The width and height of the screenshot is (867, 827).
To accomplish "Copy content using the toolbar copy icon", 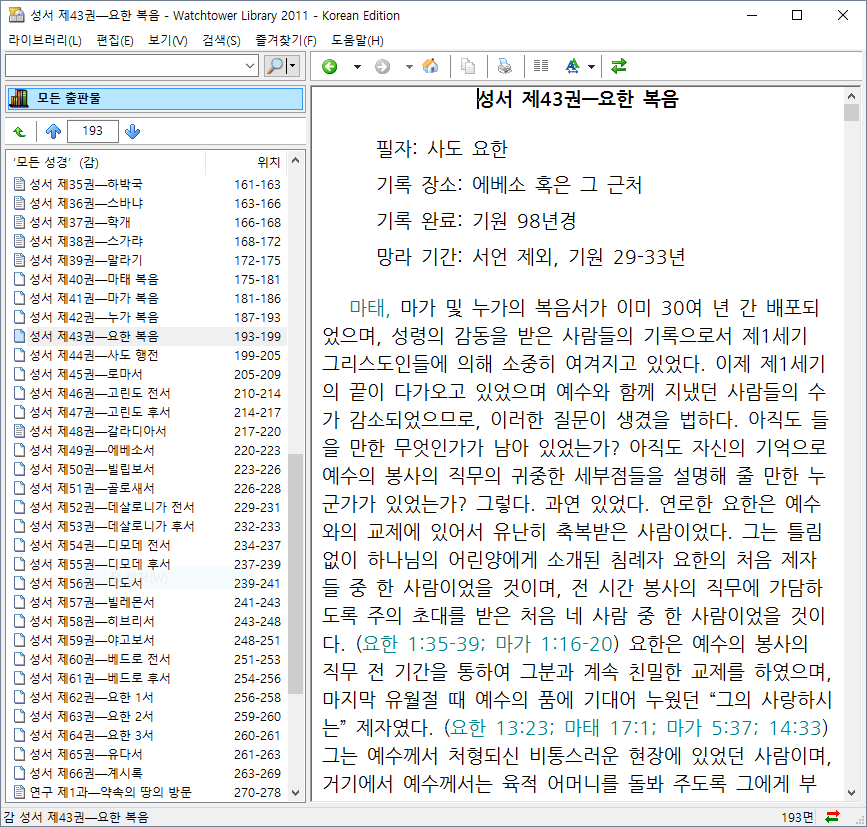I will (x=468, y=66).
